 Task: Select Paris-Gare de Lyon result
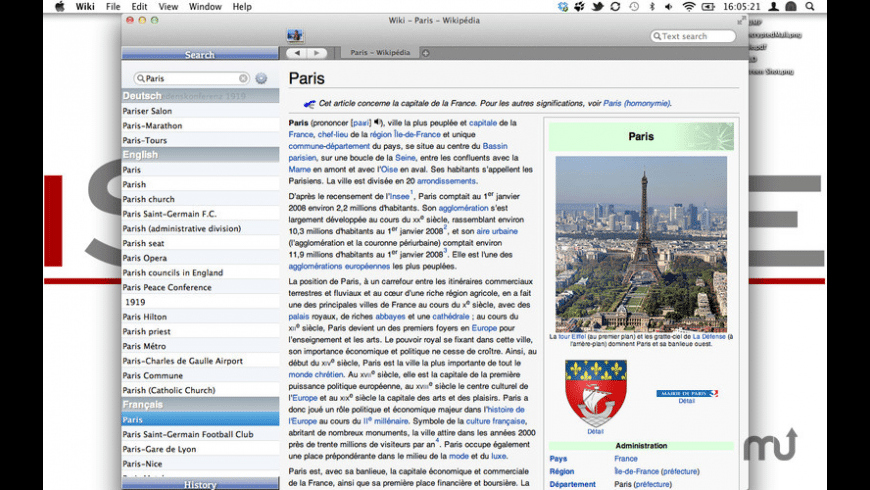coord(200,449)
